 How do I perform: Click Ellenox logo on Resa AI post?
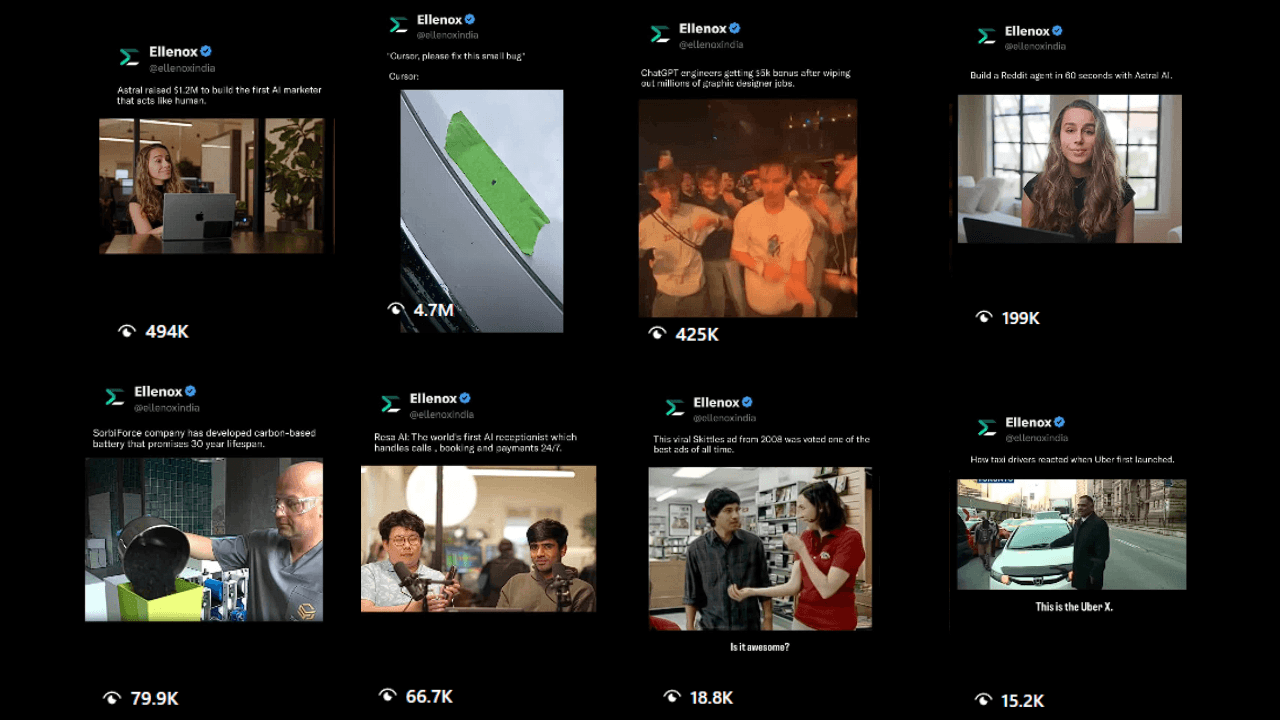(391, 404)
